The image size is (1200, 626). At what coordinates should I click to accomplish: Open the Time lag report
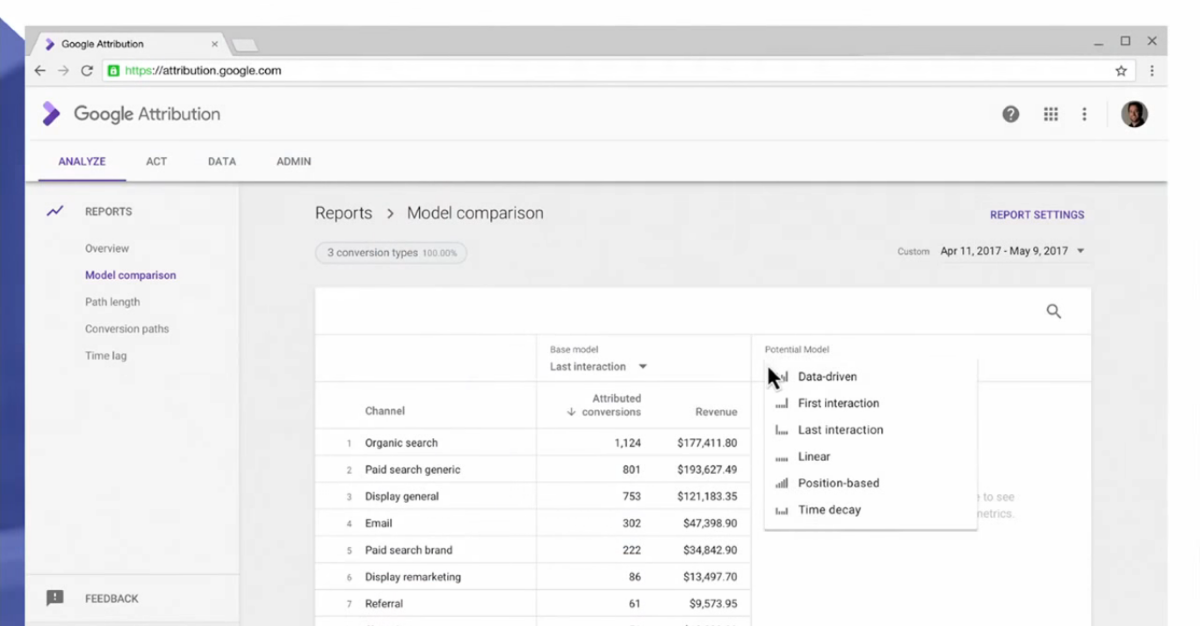coord(106,356)
